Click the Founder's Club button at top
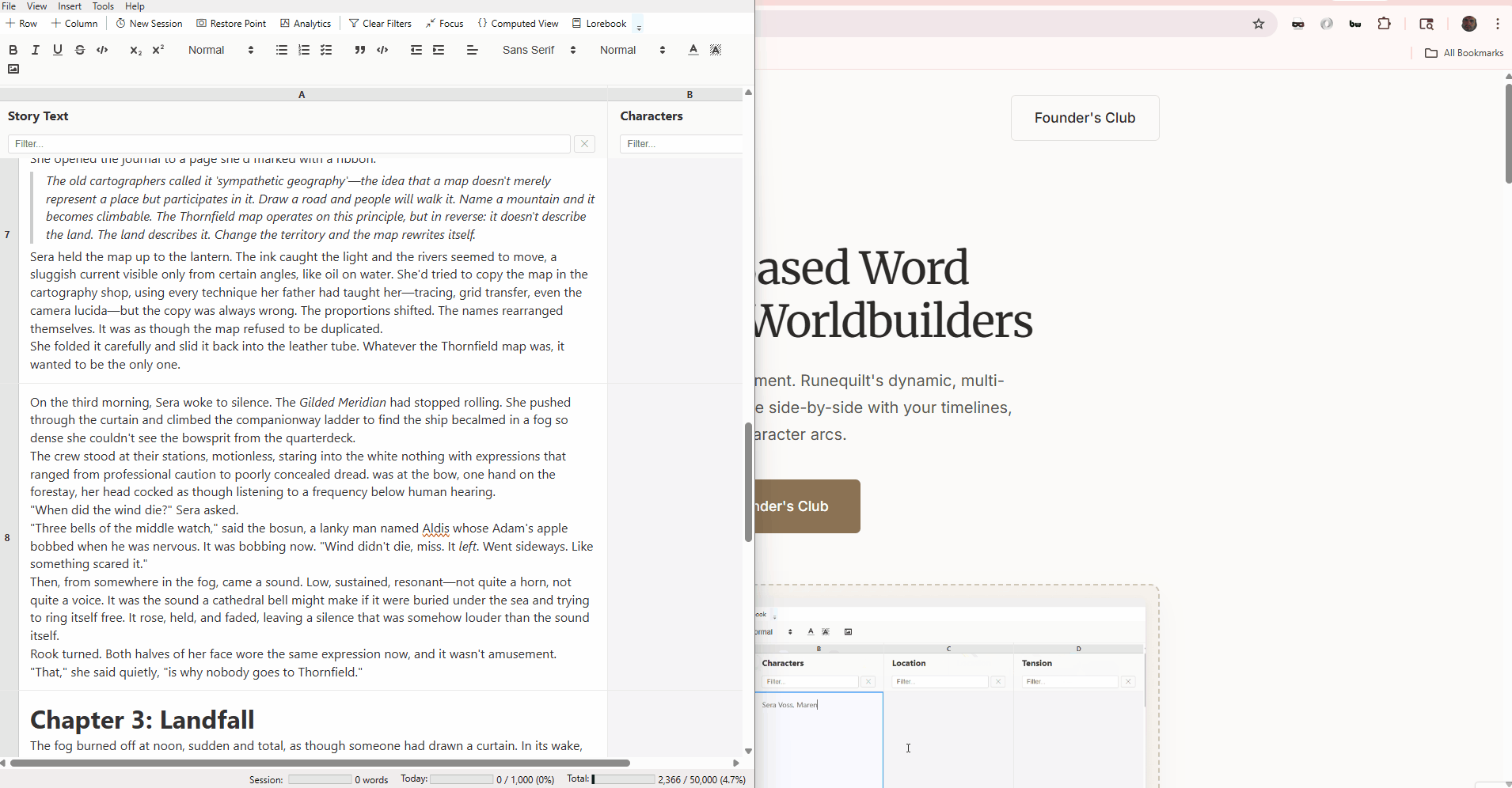 pyautogui.click(x=1085, y=118)
